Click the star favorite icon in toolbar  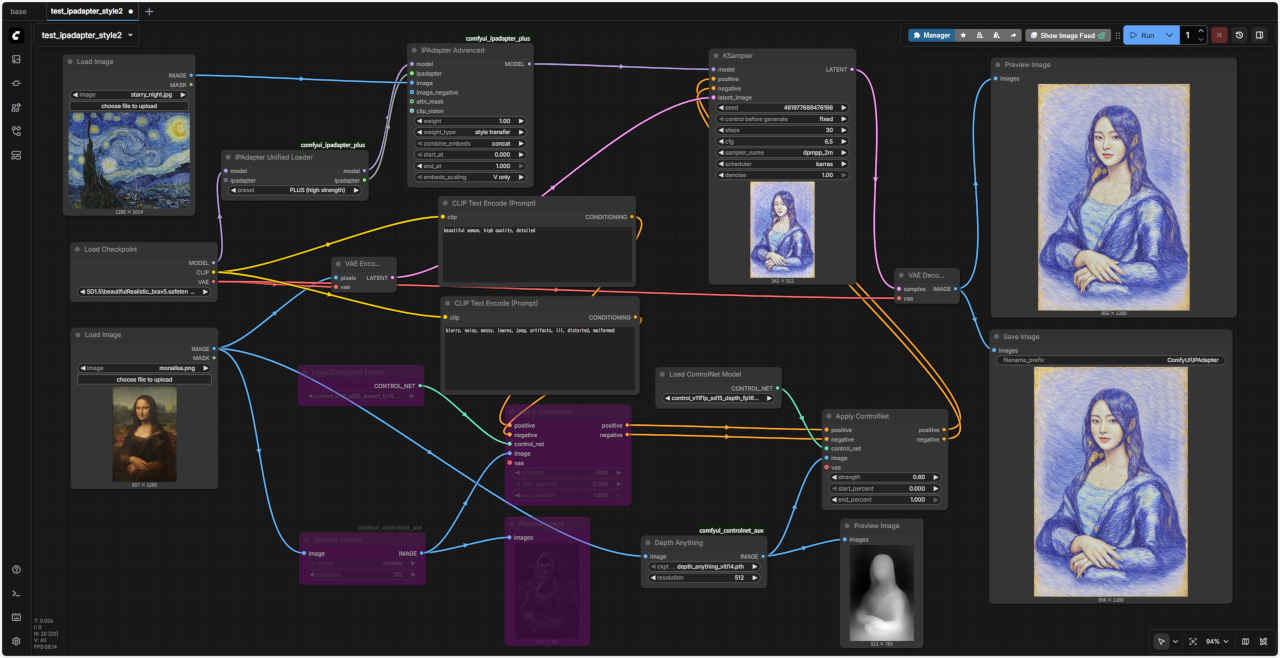click(x=963, y=35)
